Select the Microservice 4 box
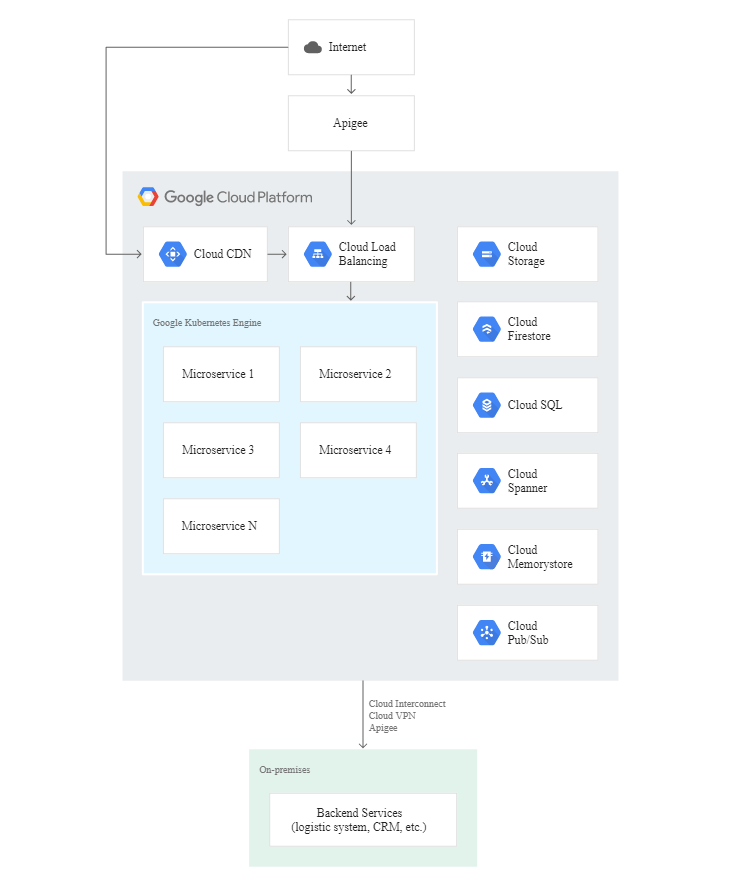 [x=358, y=450]
